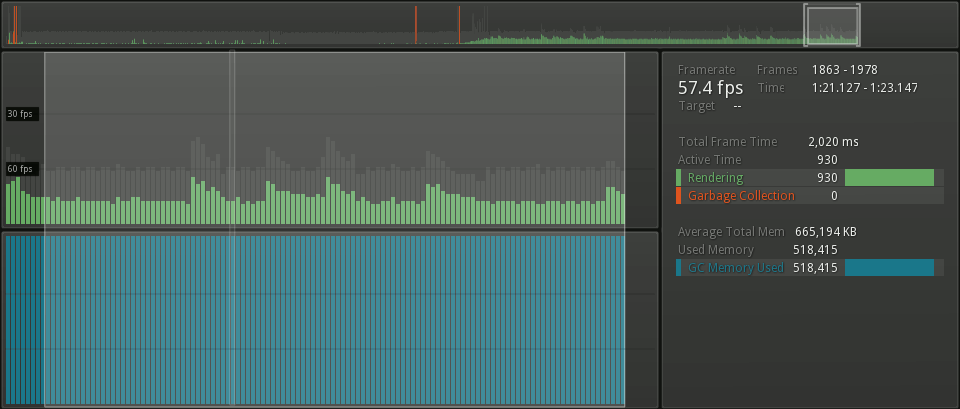This screenshot has width=960, height=409.
Task: Click the Target label
Action: (x=696, y=106)
